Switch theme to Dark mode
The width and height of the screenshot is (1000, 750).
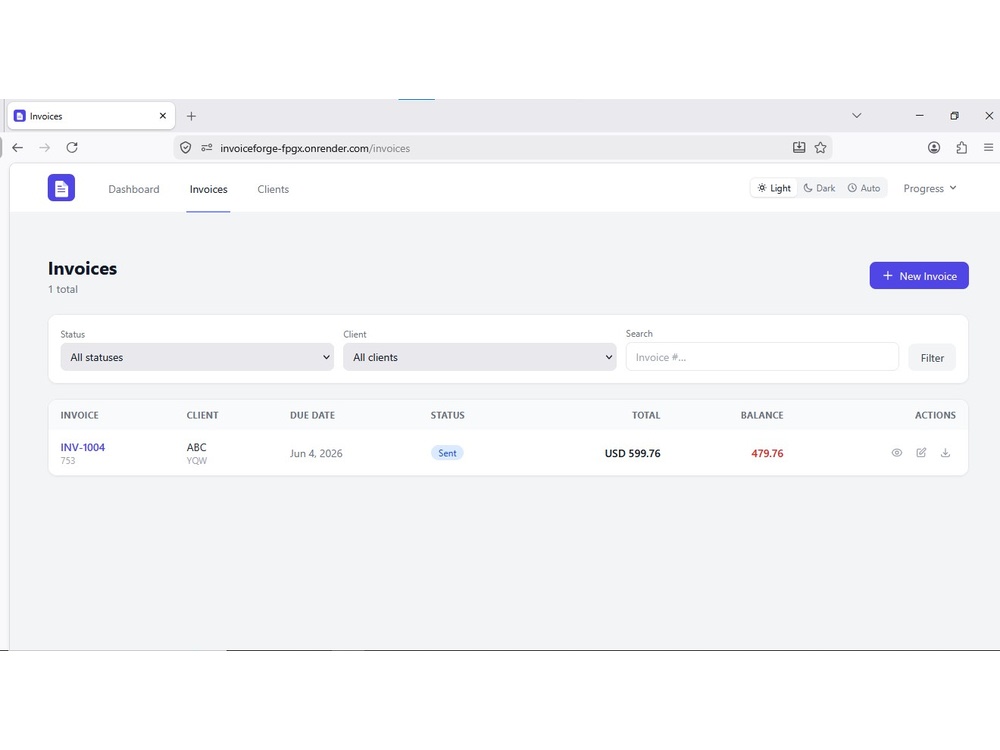coord(819,188)
